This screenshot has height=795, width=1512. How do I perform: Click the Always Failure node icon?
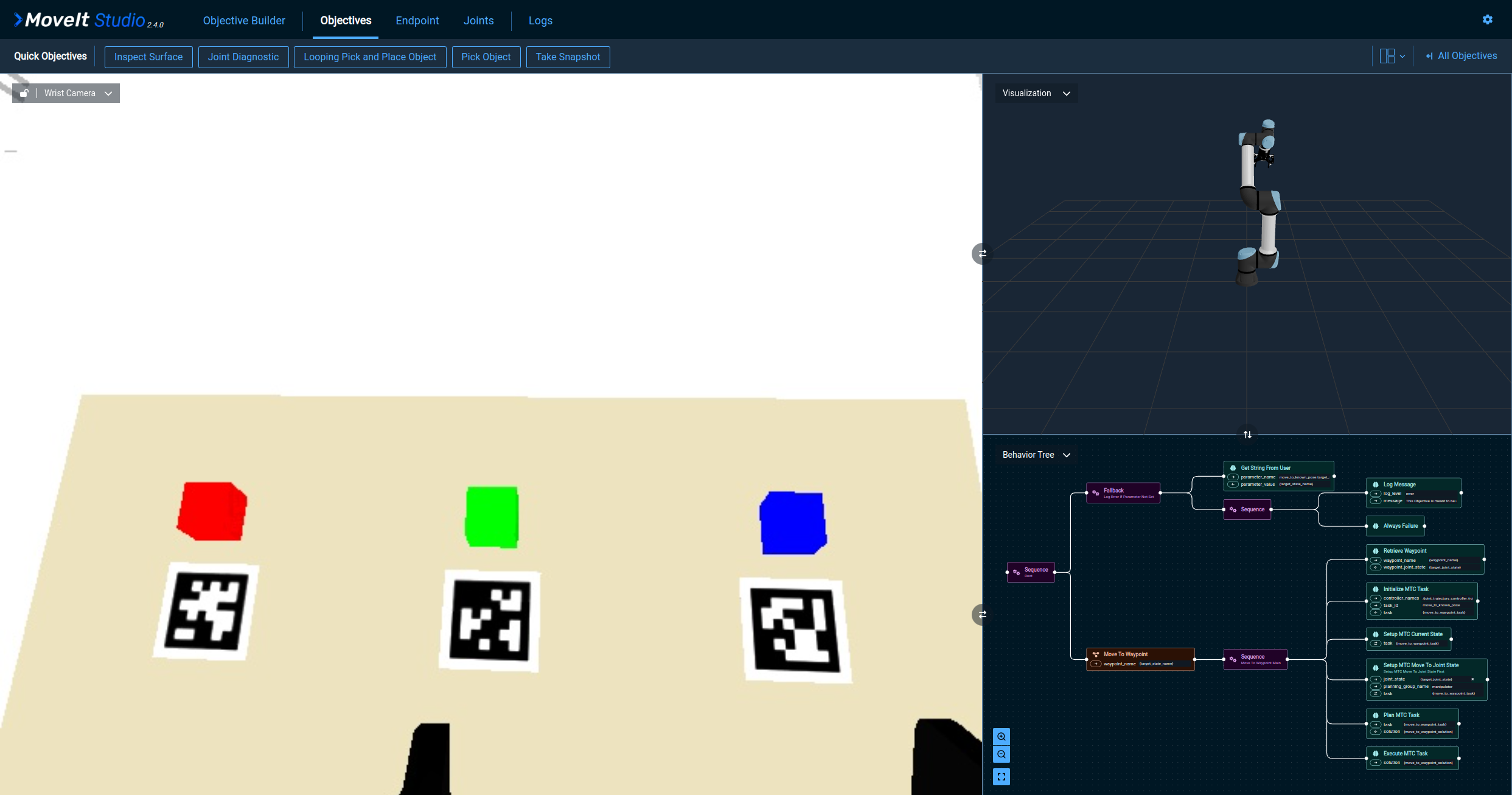click(x=1376, y=526)
